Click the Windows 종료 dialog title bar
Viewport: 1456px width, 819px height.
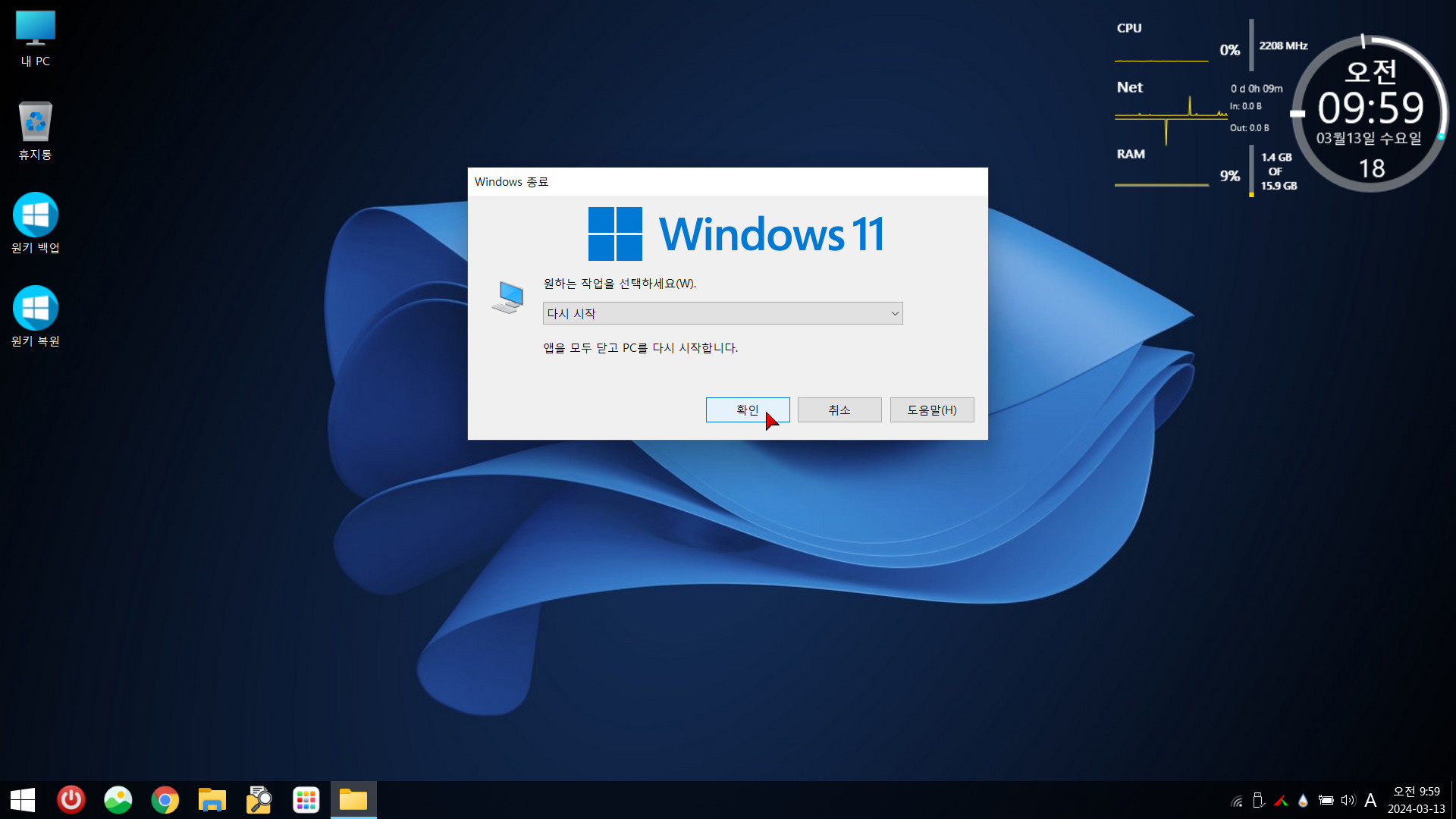pyautogui.click(x=728, y=182)
